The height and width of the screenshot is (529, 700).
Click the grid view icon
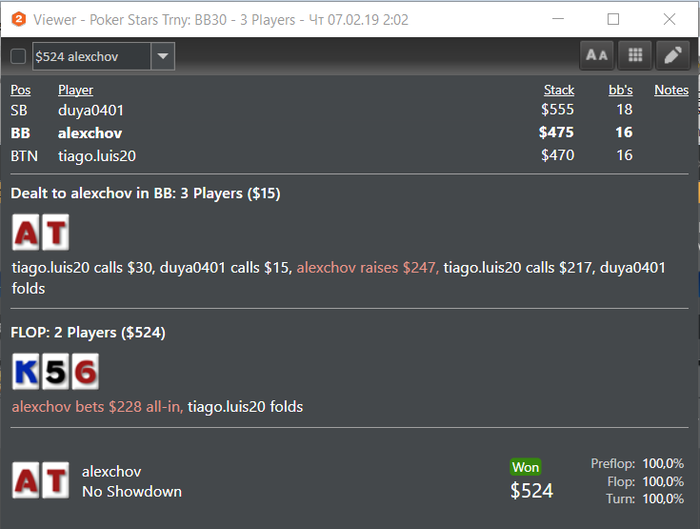634,56
